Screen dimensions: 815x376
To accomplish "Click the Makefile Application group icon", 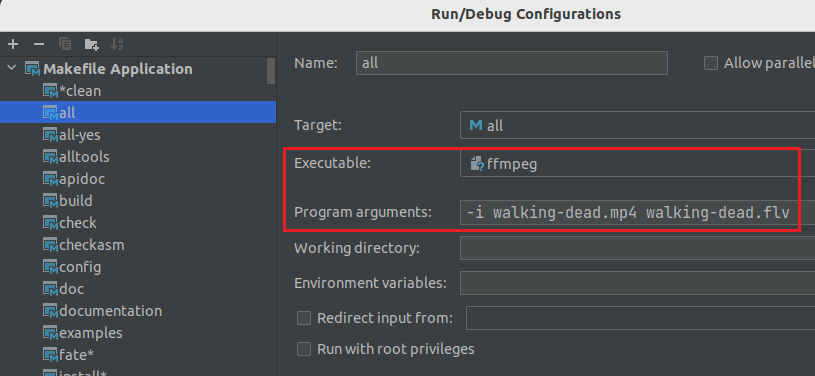I will [x=33, y=69].
